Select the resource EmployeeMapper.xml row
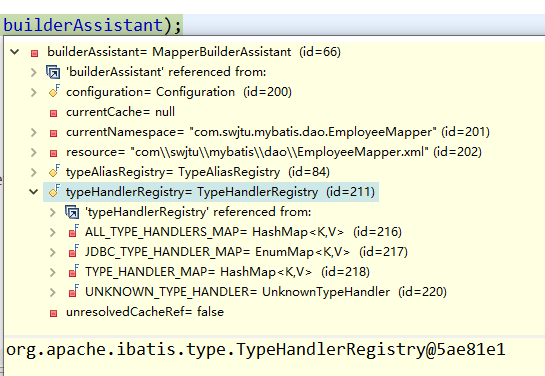545x376 pixels. [274, 152]
